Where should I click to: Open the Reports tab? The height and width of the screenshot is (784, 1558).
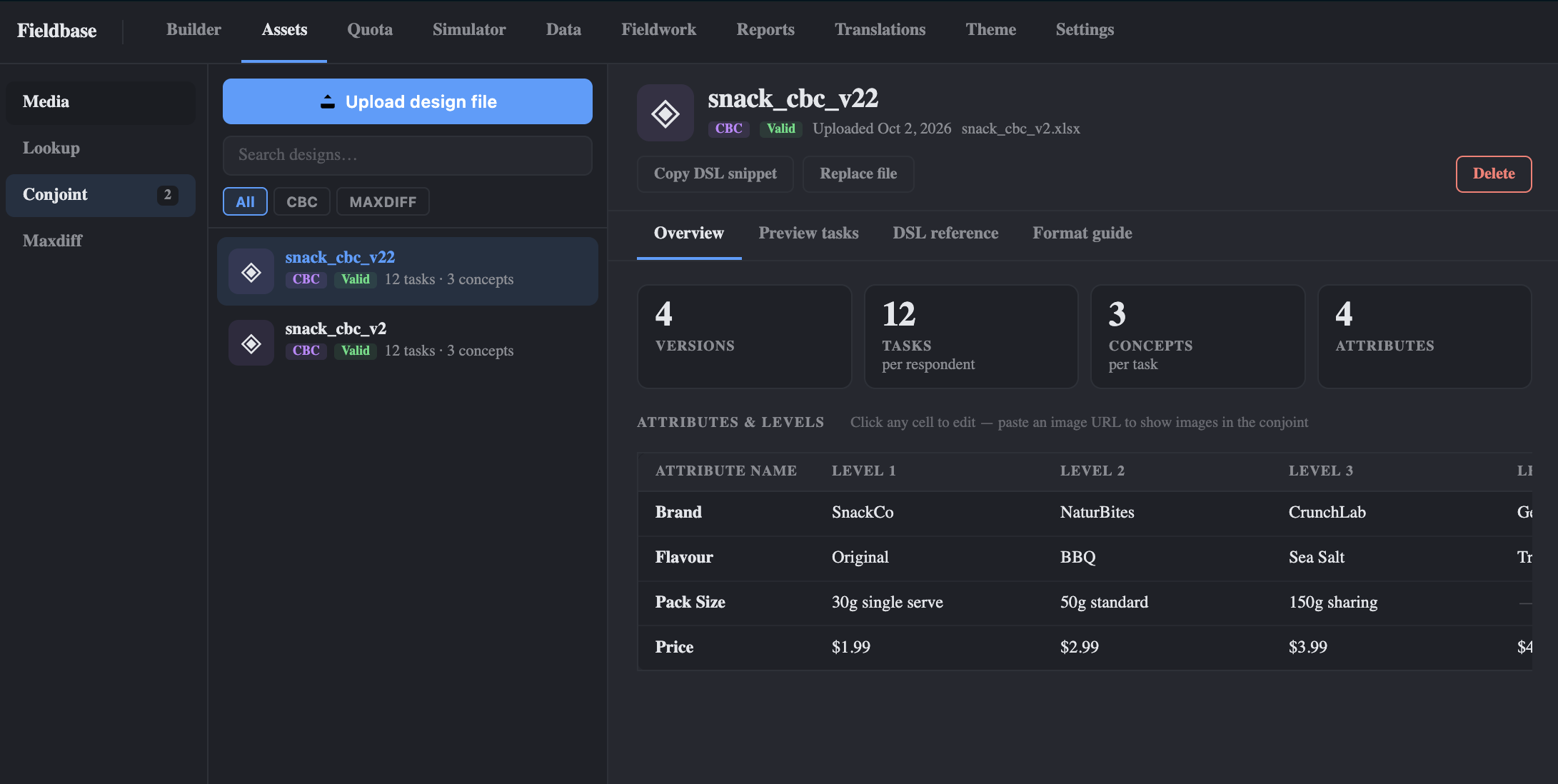(x=765, y=29)
